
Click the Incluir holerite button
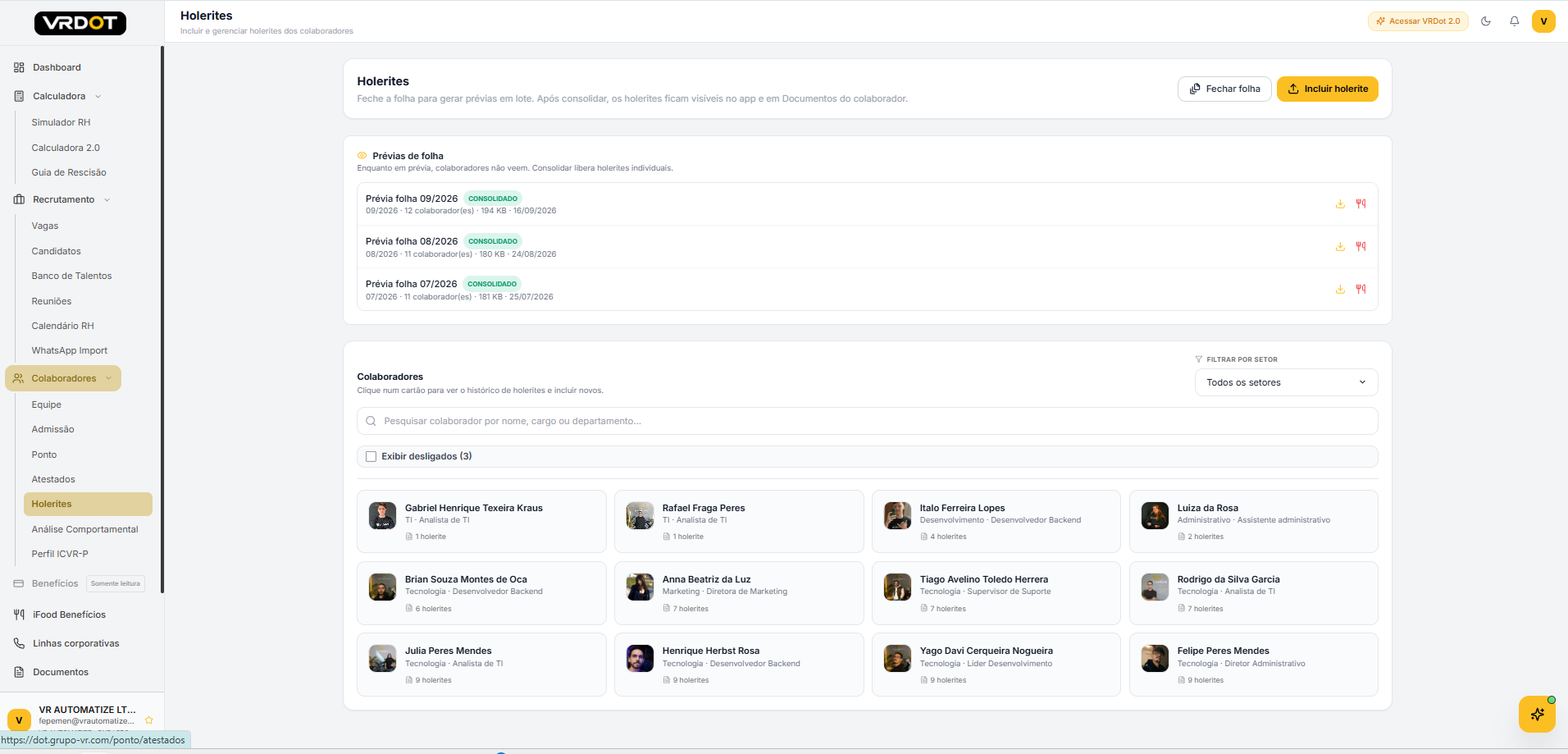pyautogui.click(x=1327, y=89)
